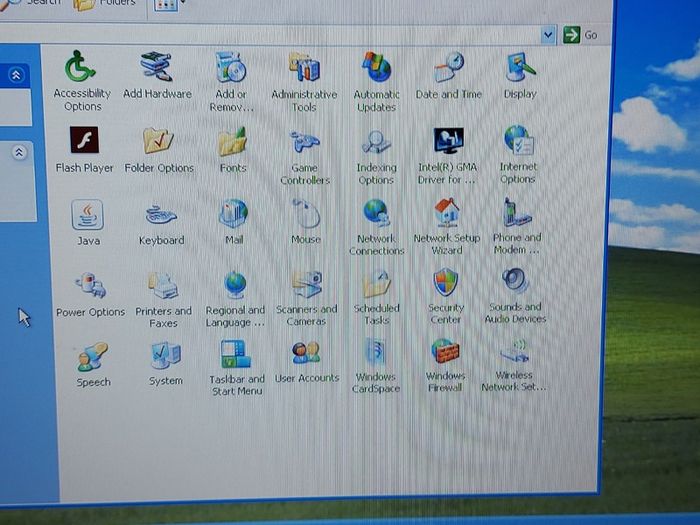The image size is (700, 525).
Task: Open Scheduled Tasks
Action: pos(376,297)
